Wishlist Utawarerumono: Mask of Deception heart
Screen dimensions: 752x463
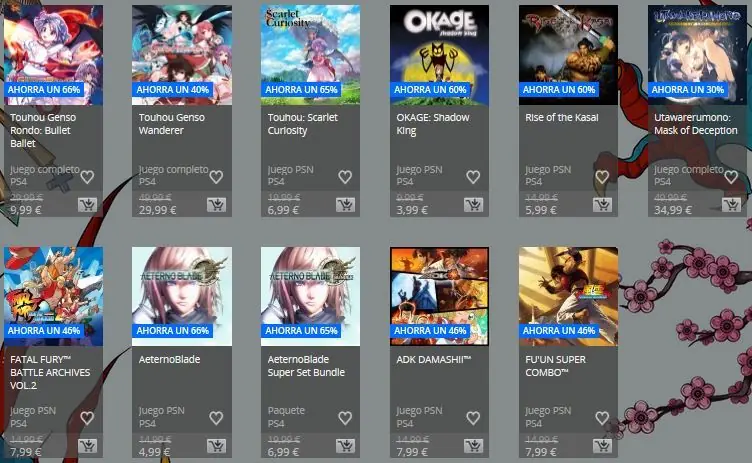731,177
